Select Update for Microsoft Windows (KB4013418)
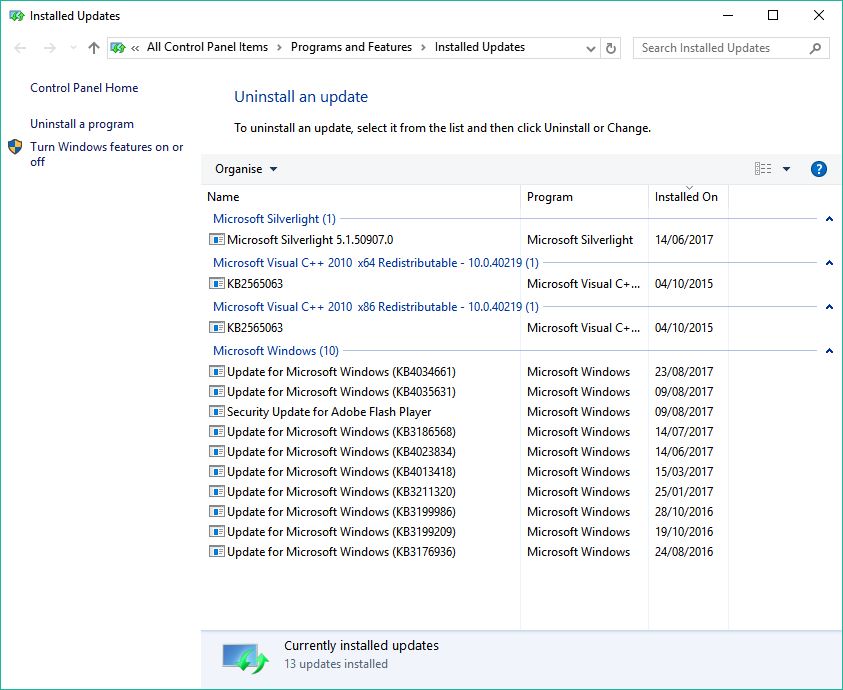843x690 pixels. tap(341, 472)
